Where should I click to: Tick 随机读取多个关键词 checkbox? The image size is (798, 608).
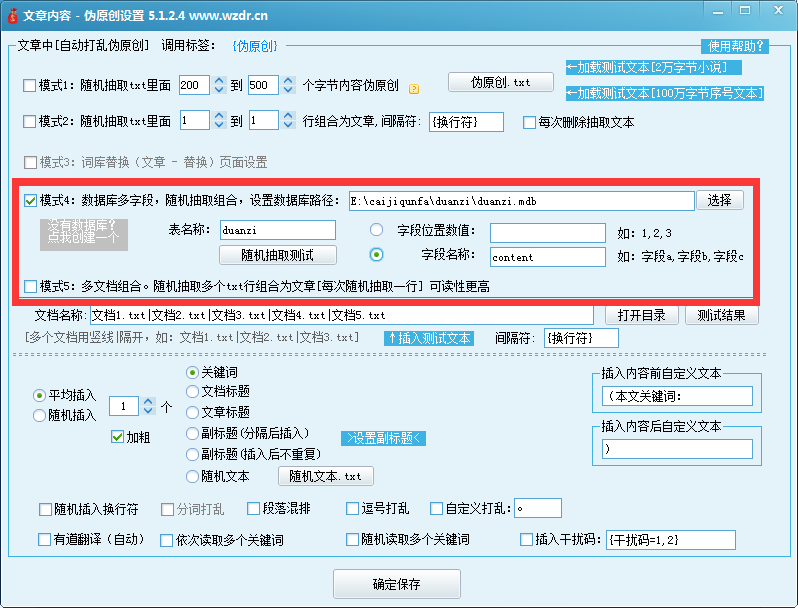352,539
